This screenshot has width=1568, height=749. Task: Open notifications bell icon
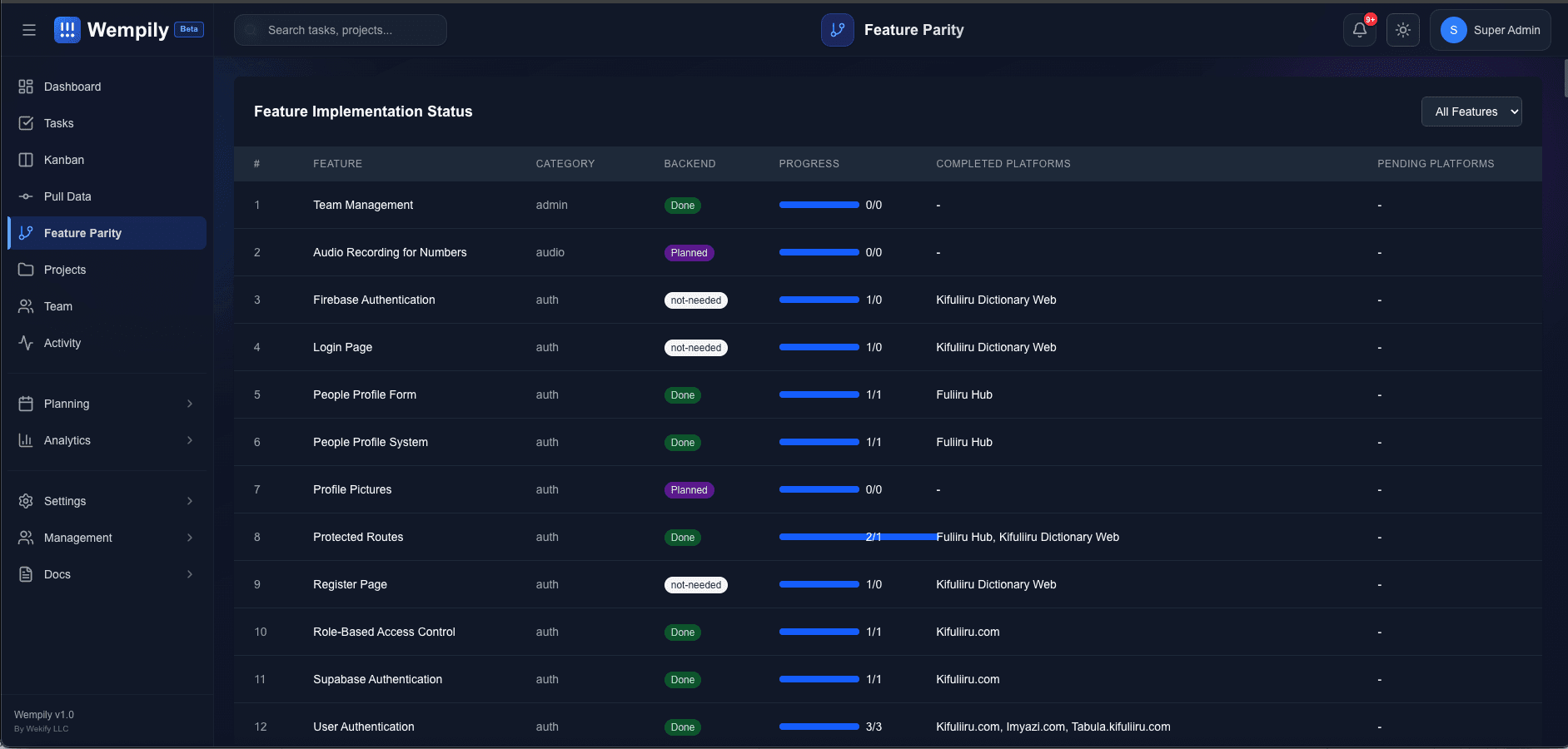(x=1359, y=30)
